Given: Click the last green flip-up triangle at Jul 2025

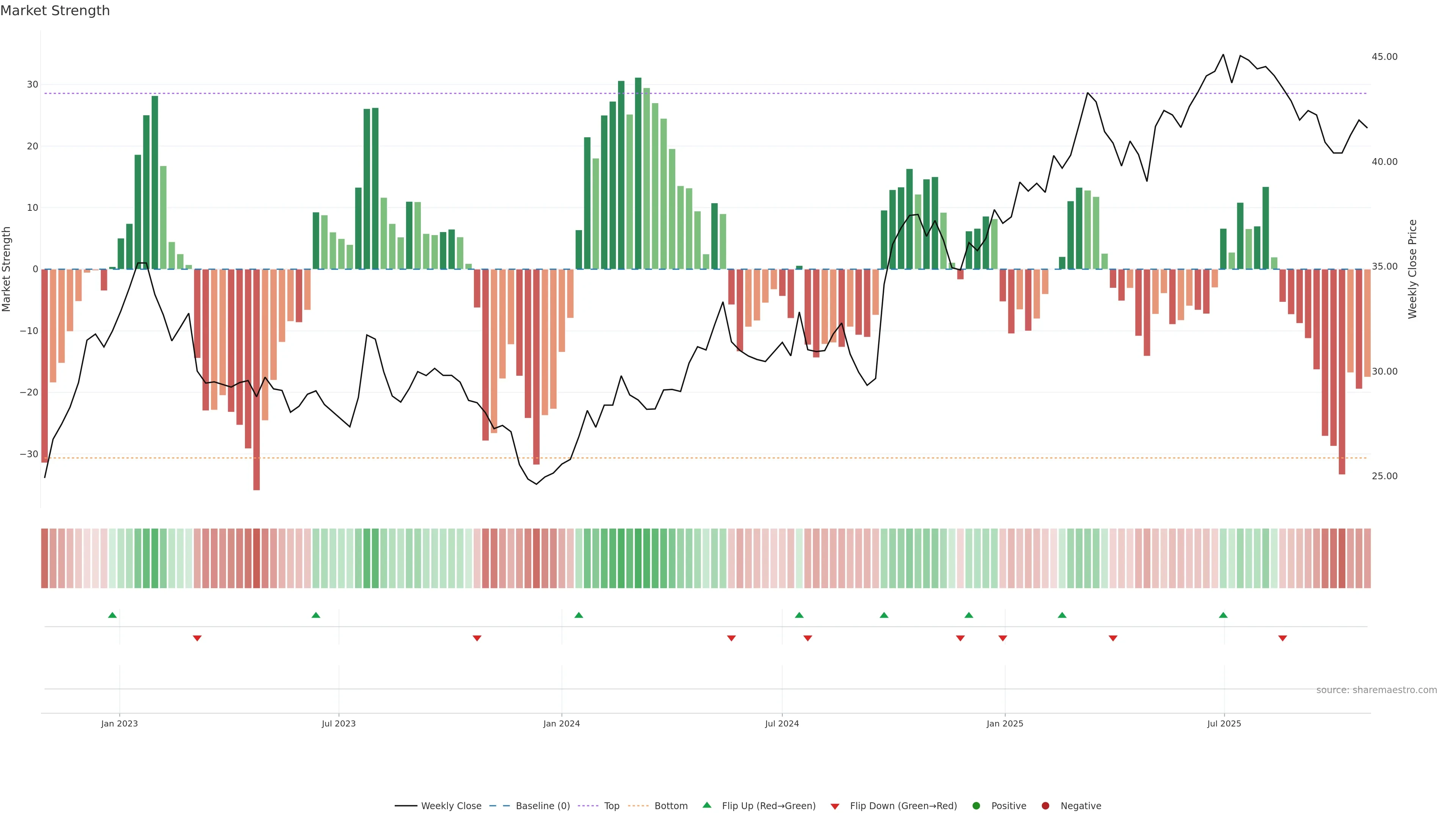Looking at the screenshot, I should [1223, 615].
